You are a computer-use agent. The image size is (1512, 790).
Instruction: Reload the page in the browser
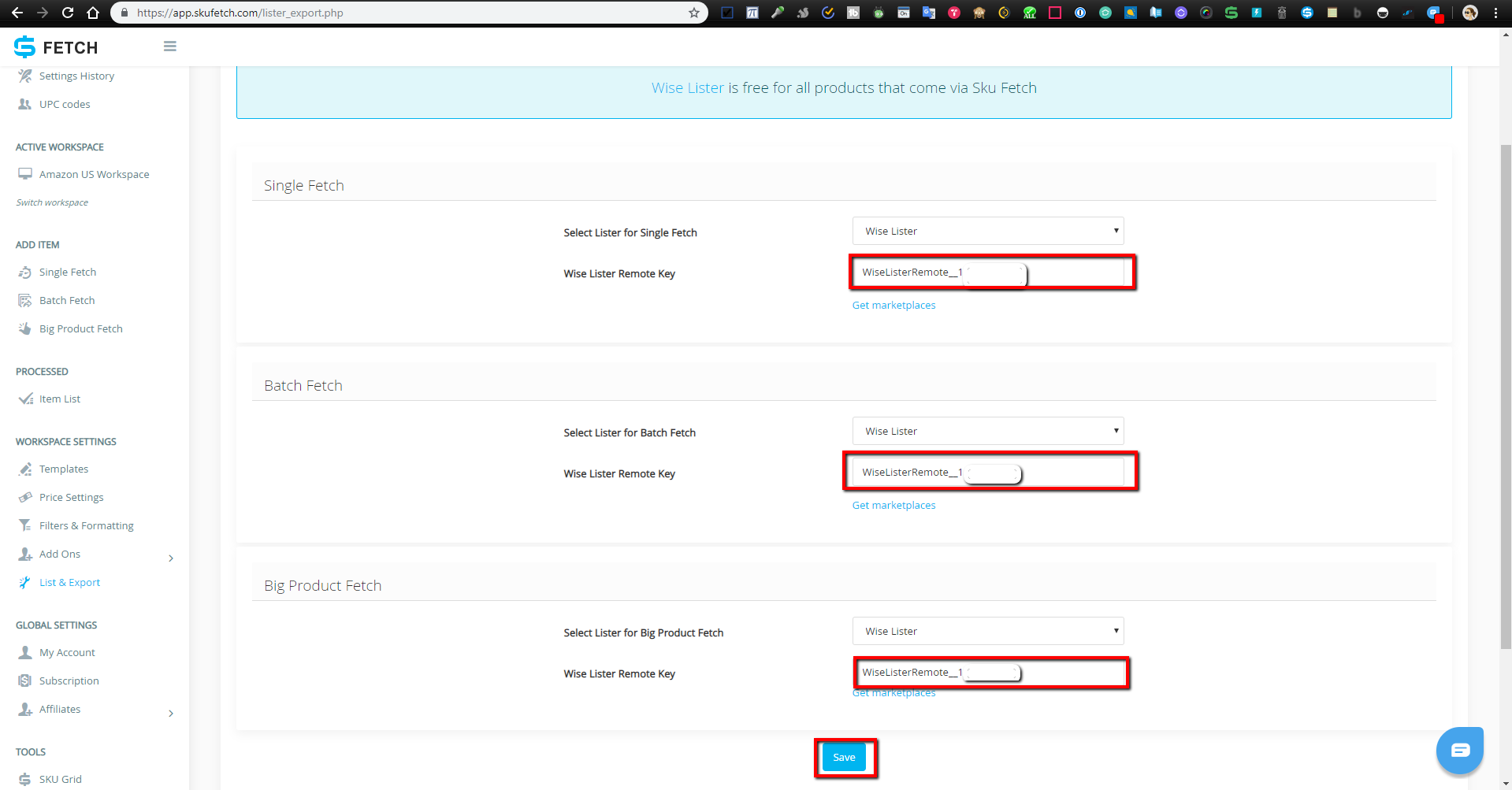(x=68, y=13)
